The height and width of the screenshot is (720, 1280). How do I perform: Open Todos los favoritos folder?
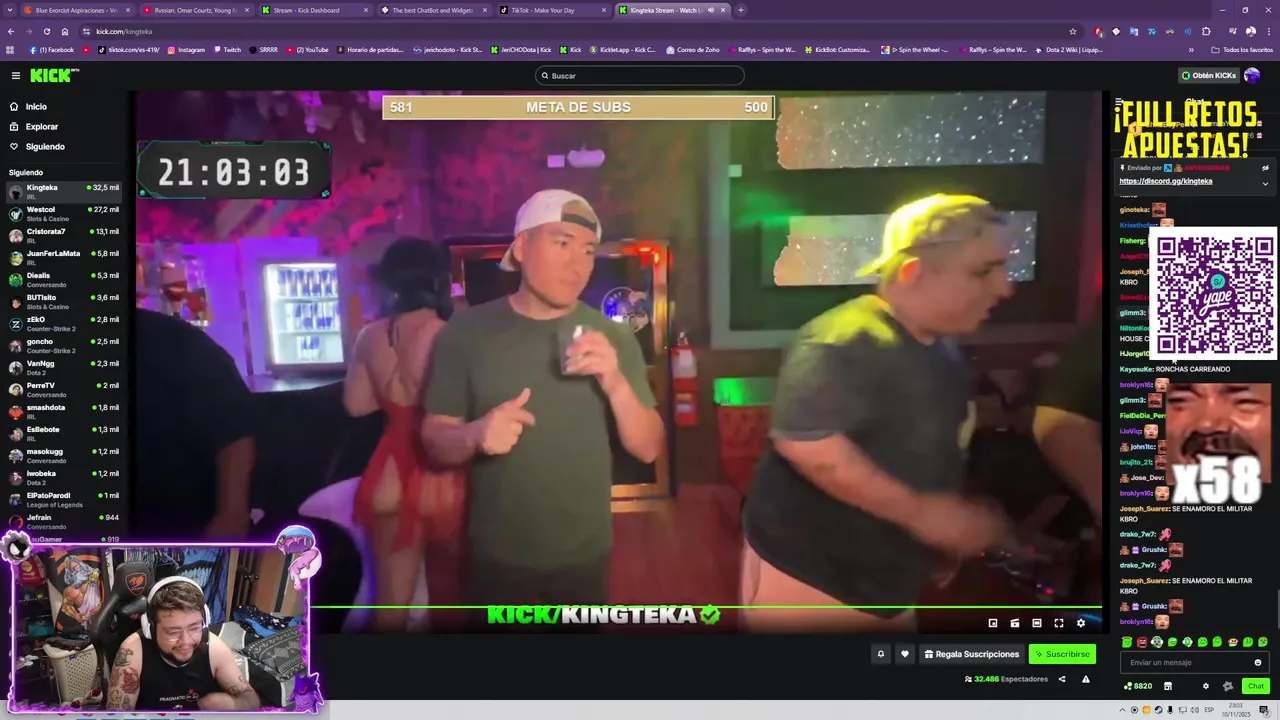1242,50
